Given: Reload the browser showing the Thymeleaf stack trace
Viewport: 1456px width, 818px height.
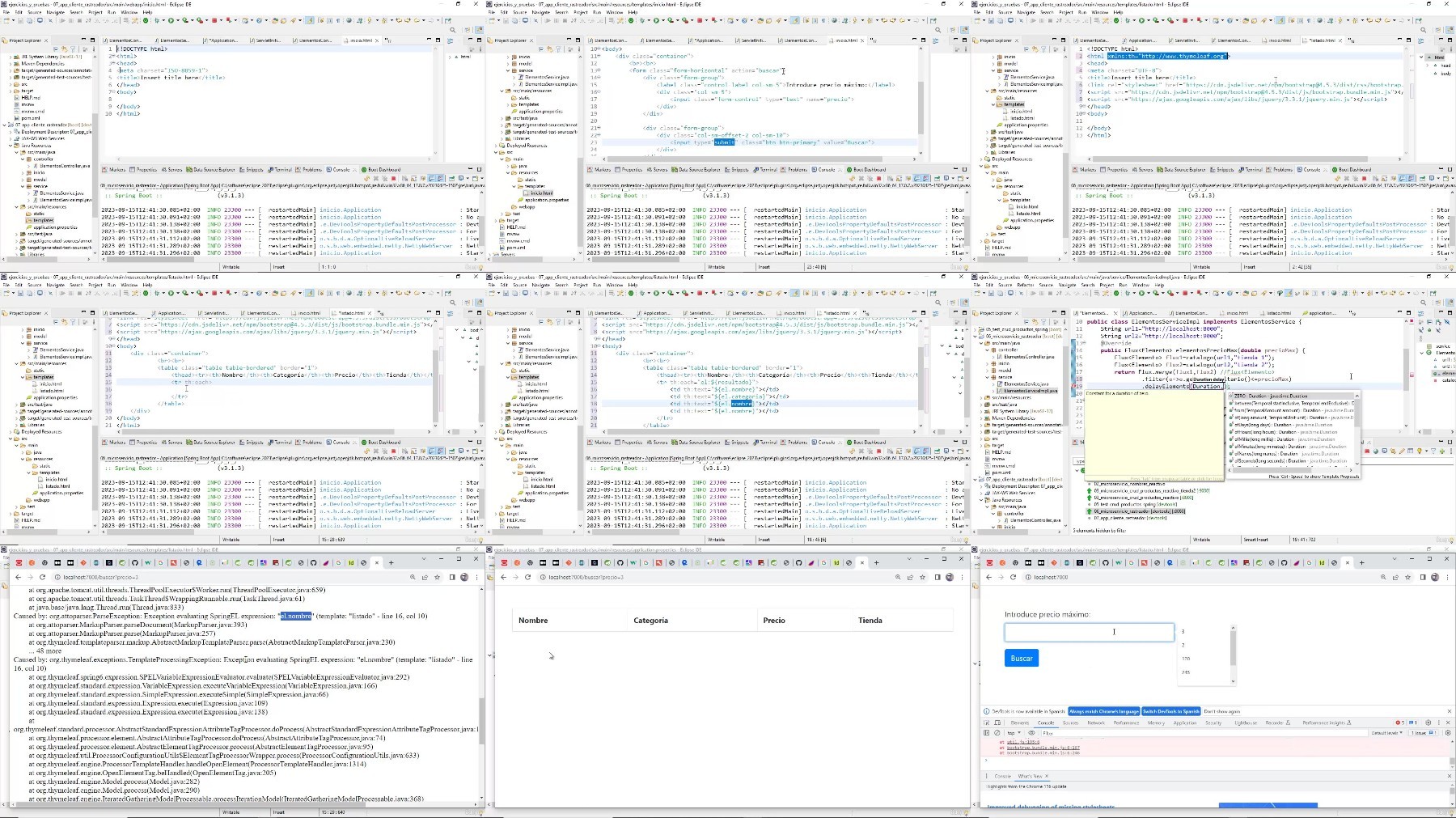Looking at the screenshot, I should [43, 577].
